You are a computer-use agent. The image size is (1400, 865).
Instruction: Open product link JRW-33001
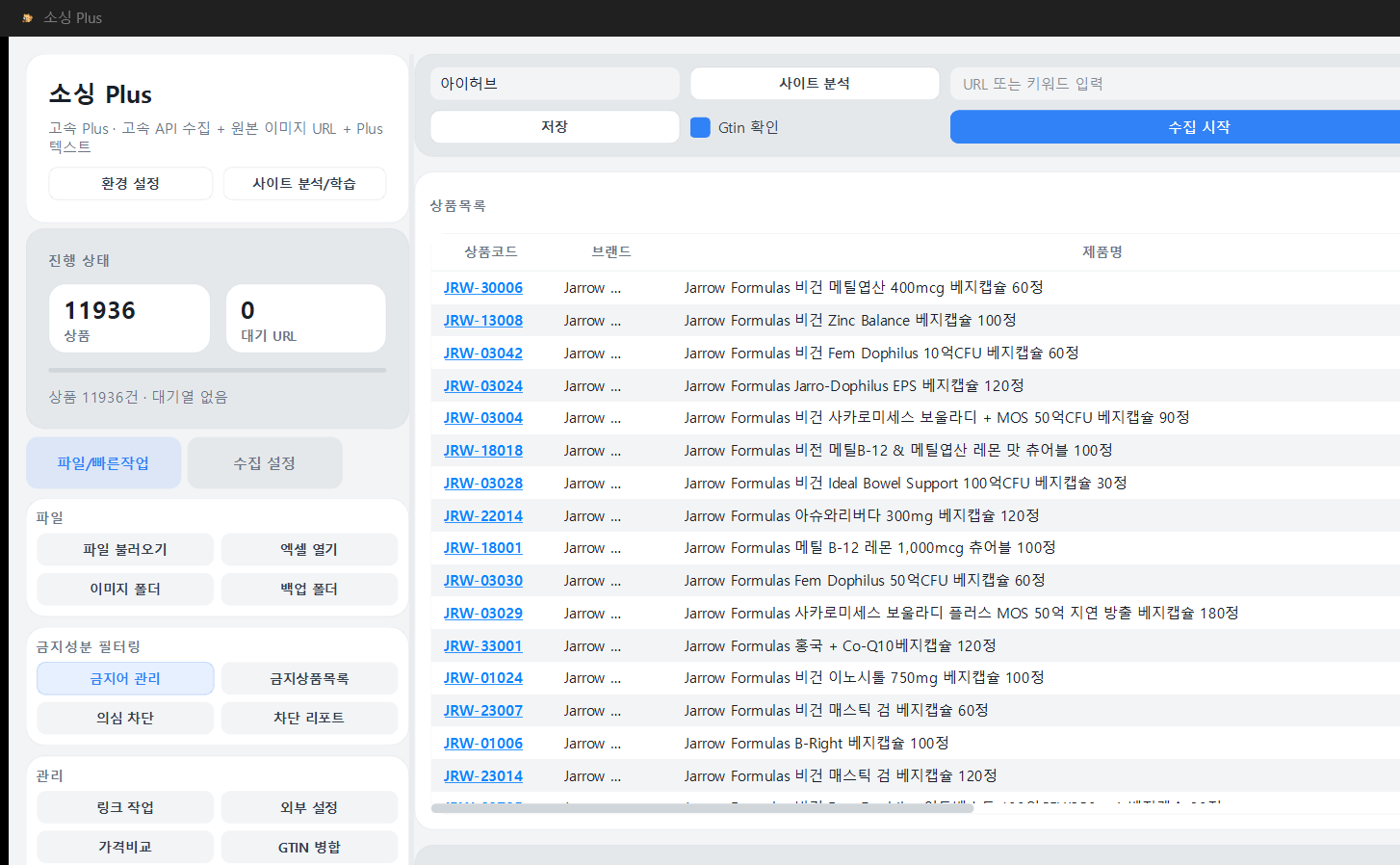(483, 646)
